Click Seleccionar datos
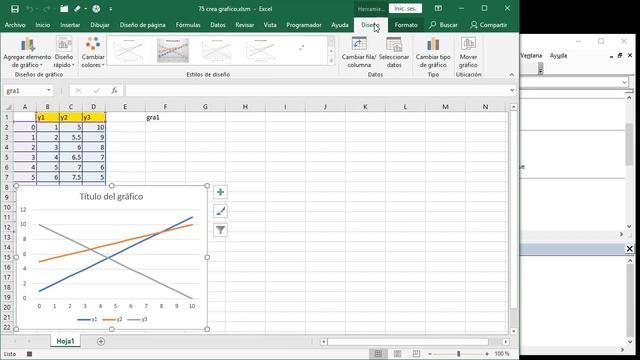The height and width of the screenshot is (360, 640). [394, 53]
